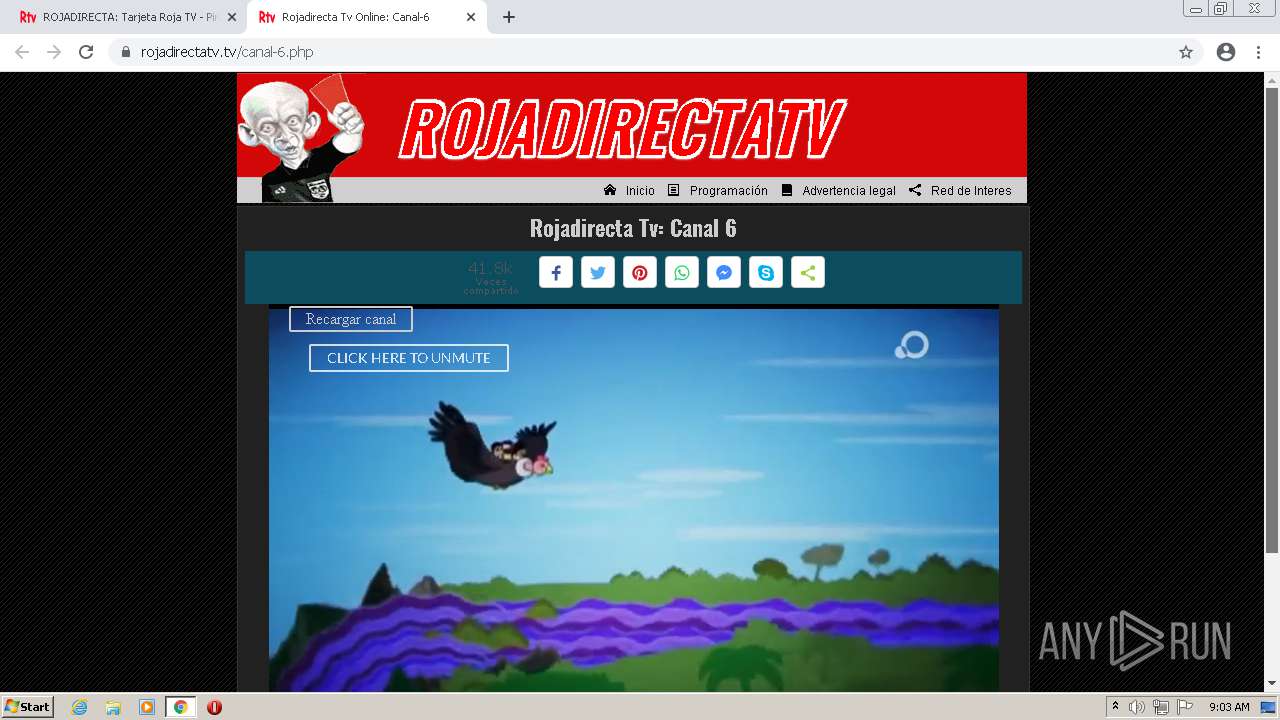Open the Windows Start menu
The height and width of the screenshot is (720, 1280).
point(27,707)
